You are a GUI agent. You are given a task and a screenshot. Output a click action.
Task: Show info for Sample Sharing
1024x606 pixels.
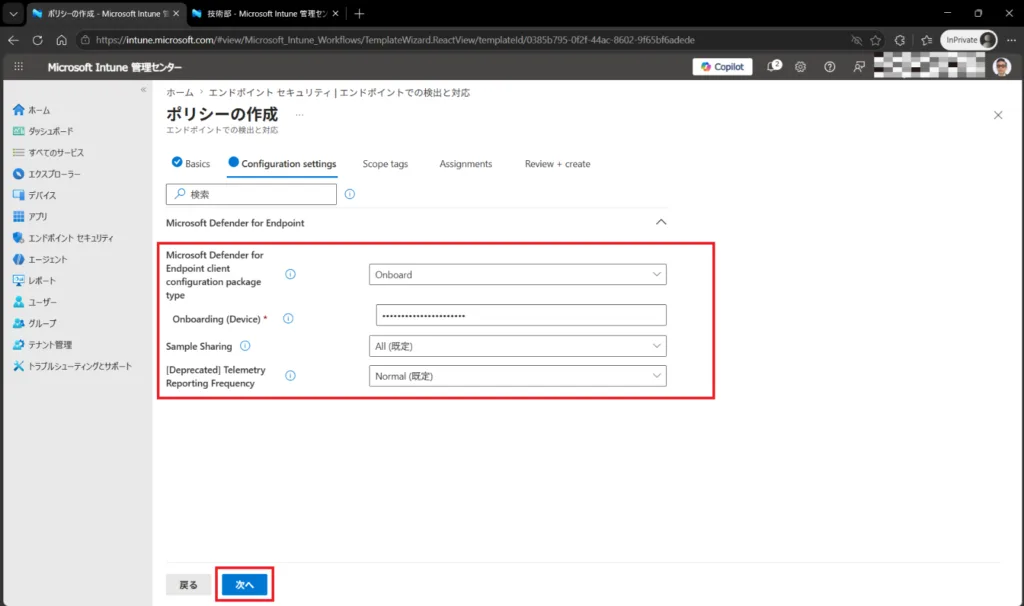(x=245, y=346)
